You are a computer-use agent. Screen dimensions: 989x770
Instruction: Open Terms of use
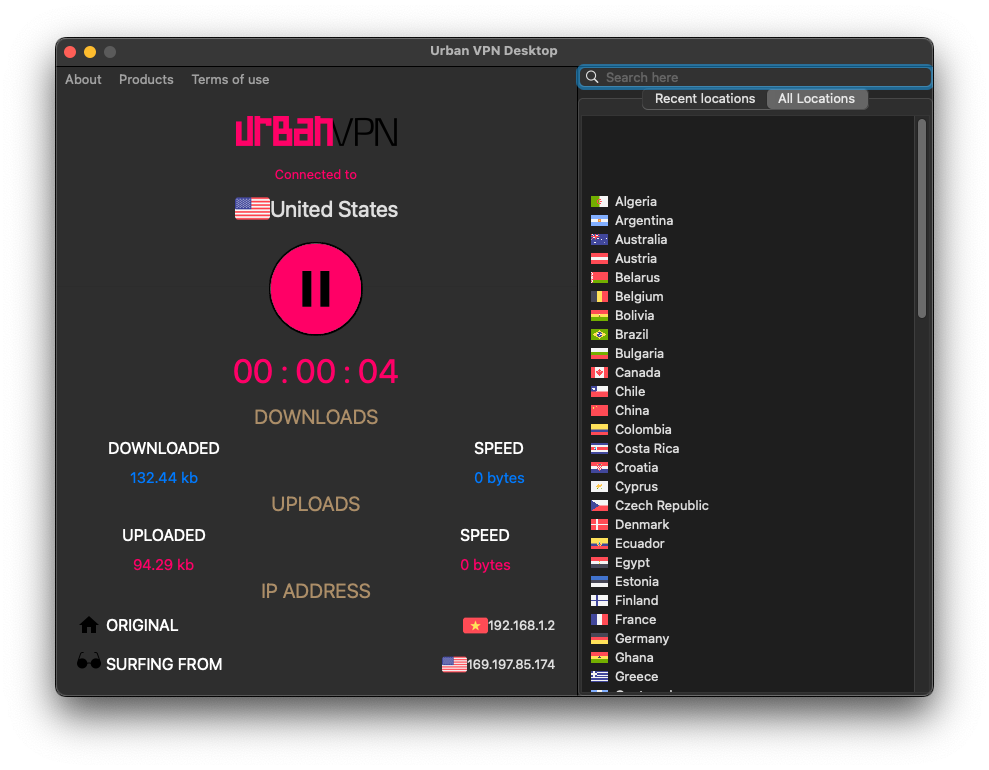point(230,79)
